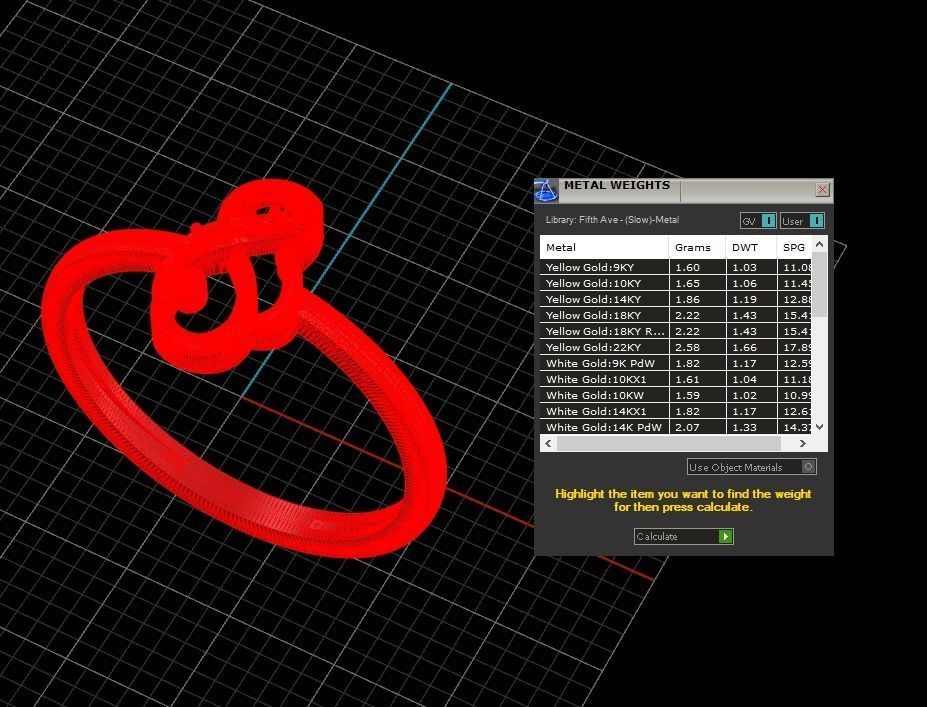Click the horizontal scrollbar thumb
Viewport: 927px width, 707px height.
[669, 443]
